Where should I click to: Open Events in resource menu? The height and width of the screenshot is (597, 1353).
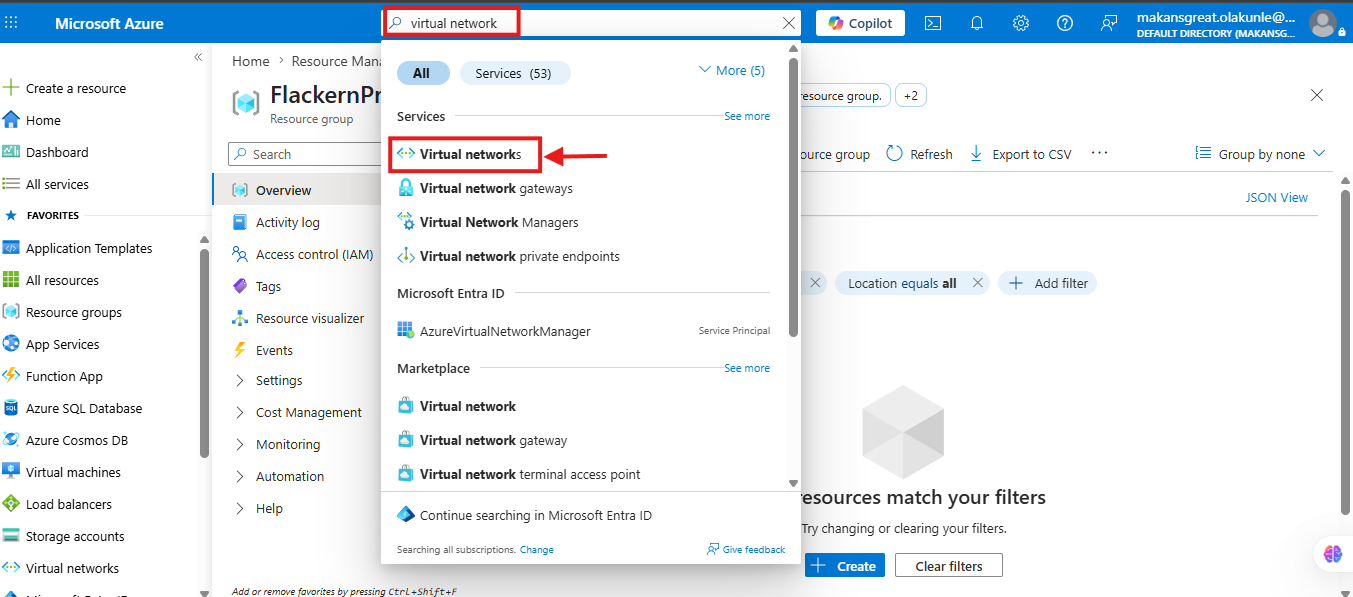tap(262, 350)
